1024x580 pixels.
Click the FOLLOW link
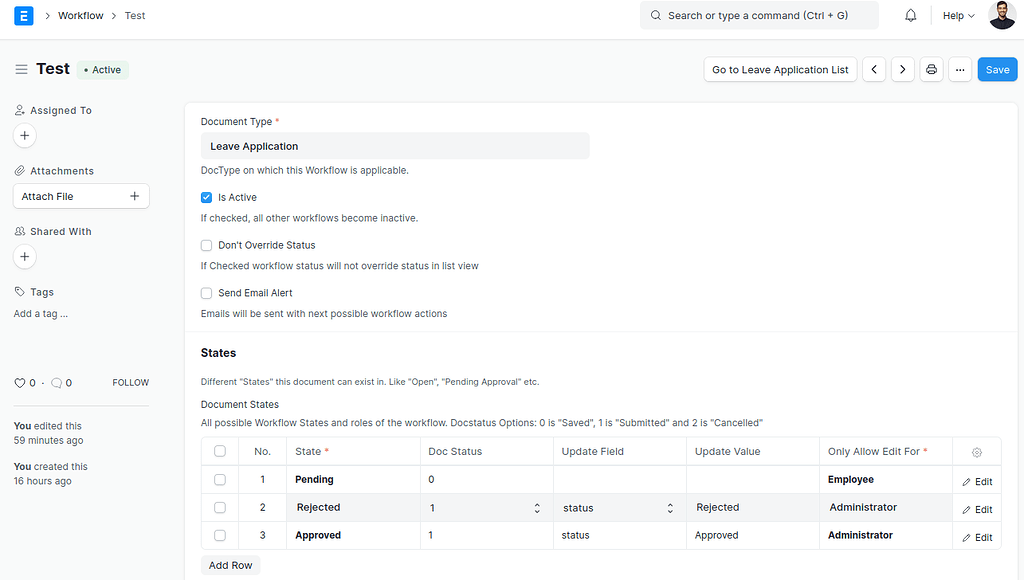130,382
